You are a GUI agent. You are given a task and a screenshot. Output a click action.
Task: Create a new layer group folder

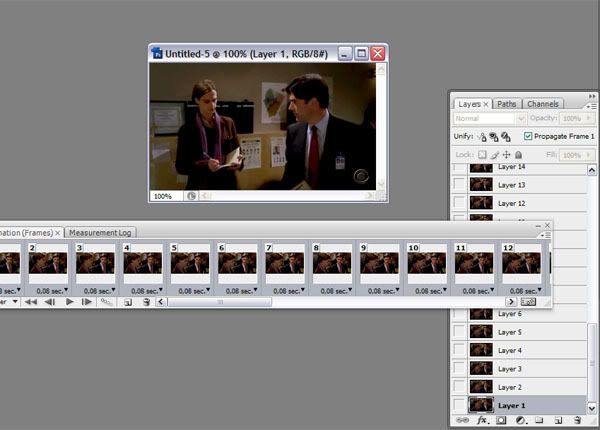pyautogui.click(x=539, y=420)
